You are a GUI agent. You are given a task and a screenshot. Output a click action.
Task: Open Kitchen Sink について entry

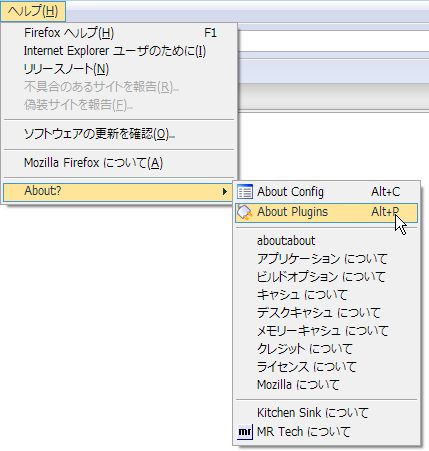point(326,413)
